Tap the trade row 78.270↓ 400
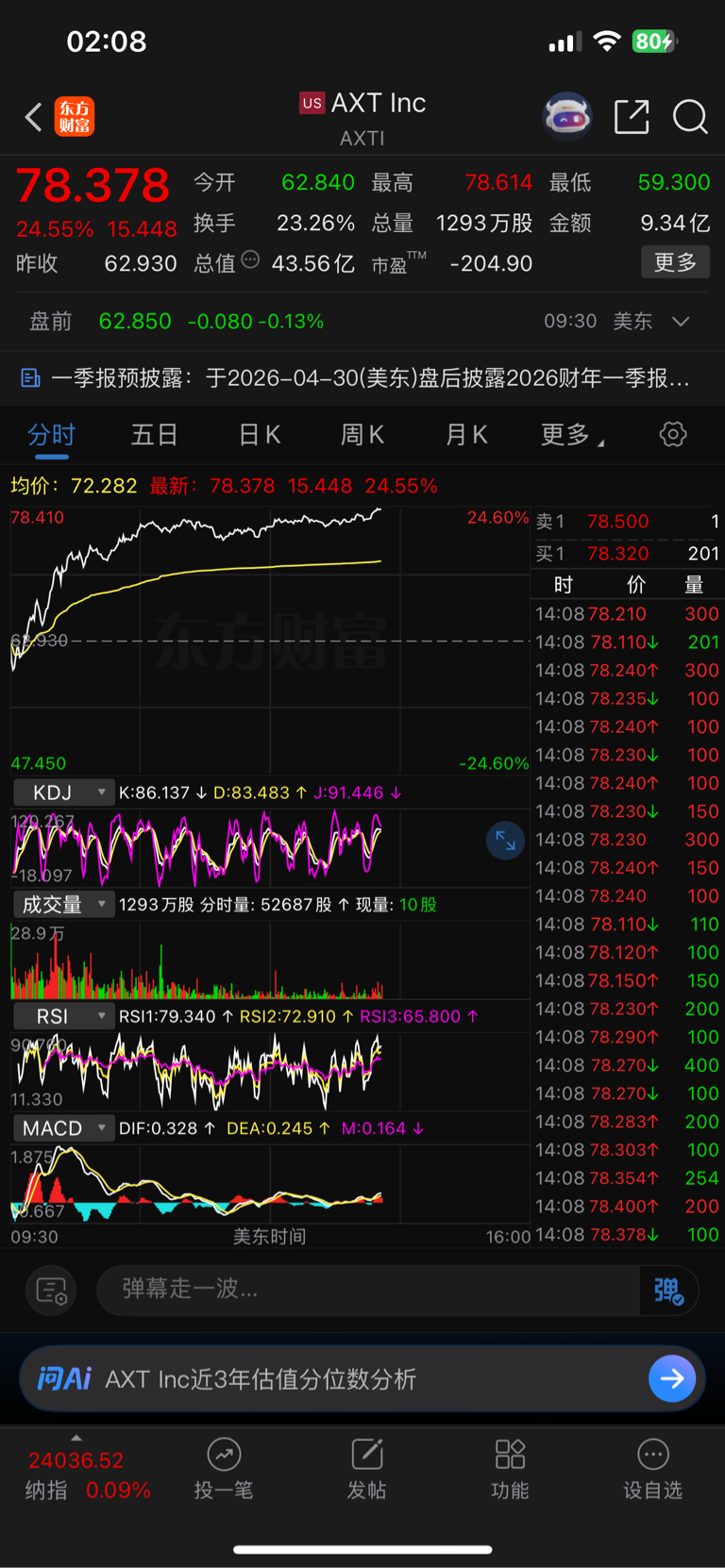Screen dimensions: 725x1568 pyautogui.click(x=628, y=1065)
